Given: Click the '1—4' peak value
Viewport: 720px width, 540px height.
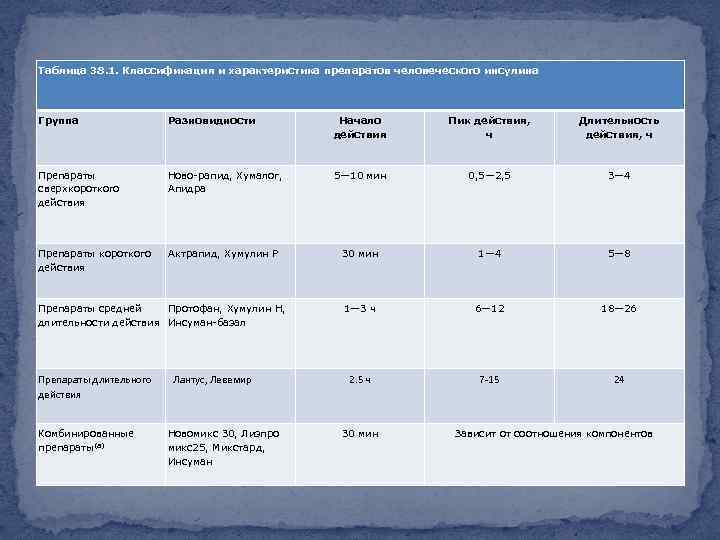Looking at the screenshot, I should pyautogui.click(x=489, y=253).
